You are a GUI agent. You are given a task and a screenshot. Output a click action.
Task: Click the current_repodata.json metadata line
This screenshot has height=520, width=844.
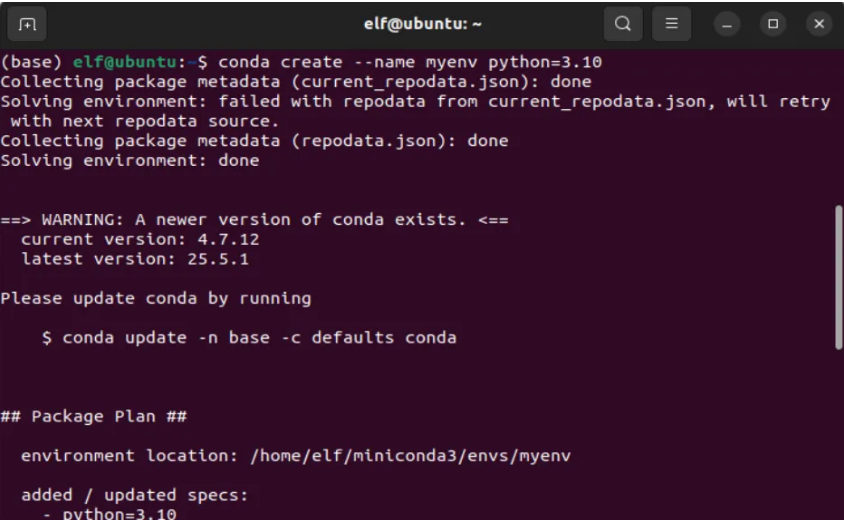(296, 82)
